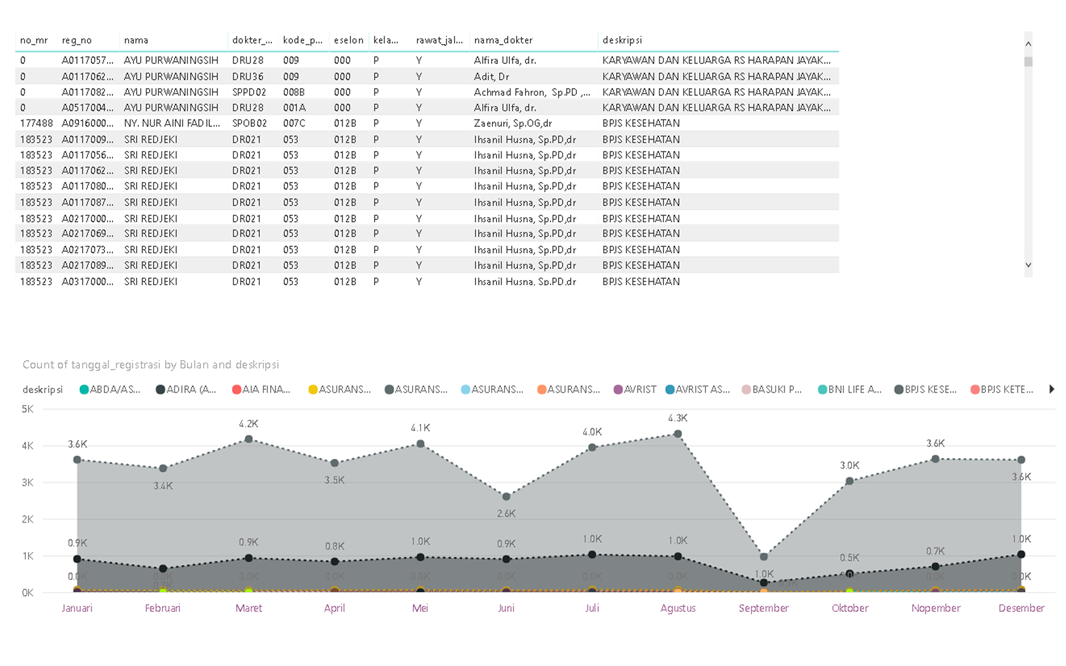Sort table by the eselon column header
The image size is (1066, 666).
tap(348, 40)
